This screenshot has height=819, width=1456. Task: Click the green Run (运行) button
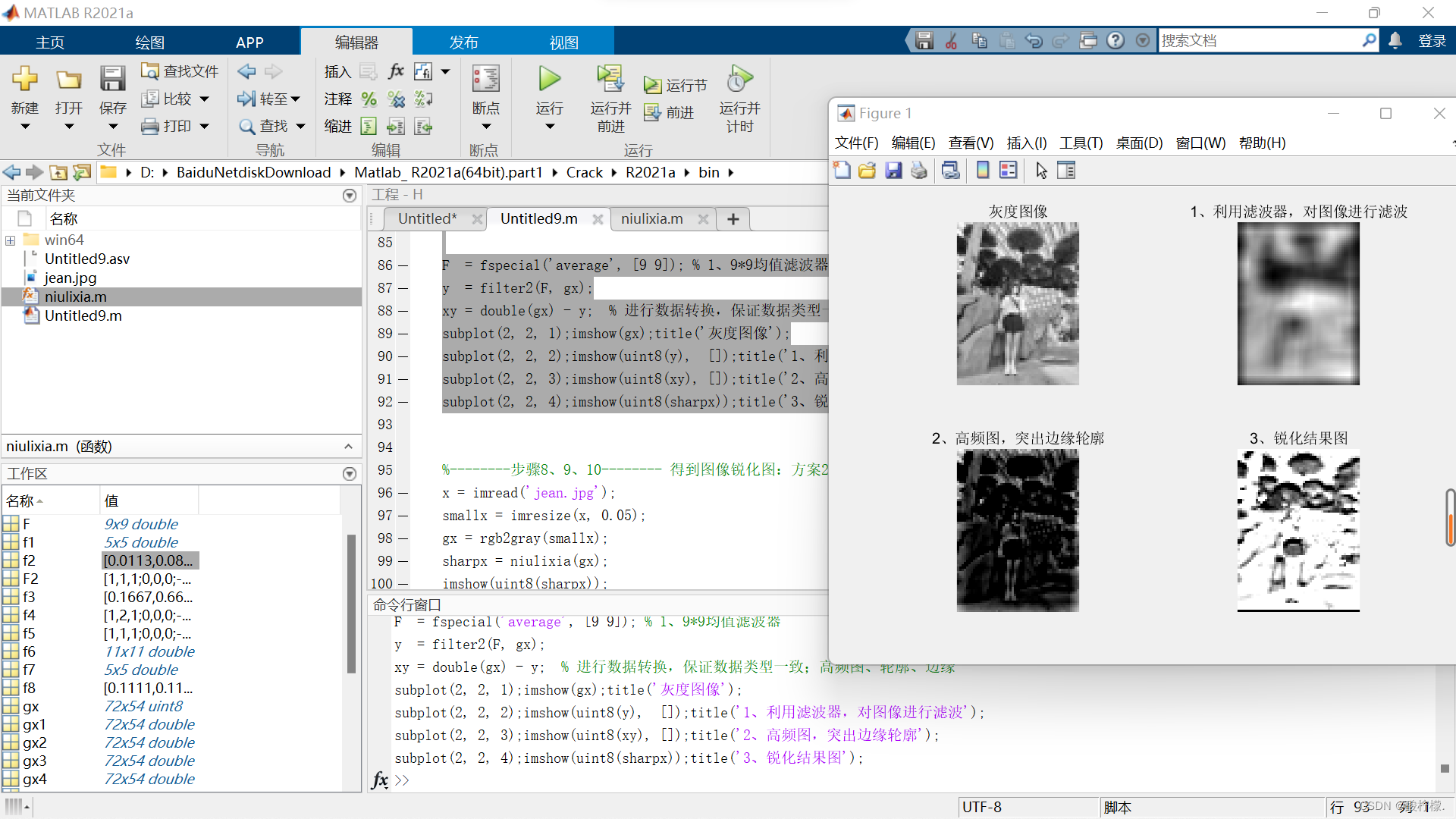(549, 79)
